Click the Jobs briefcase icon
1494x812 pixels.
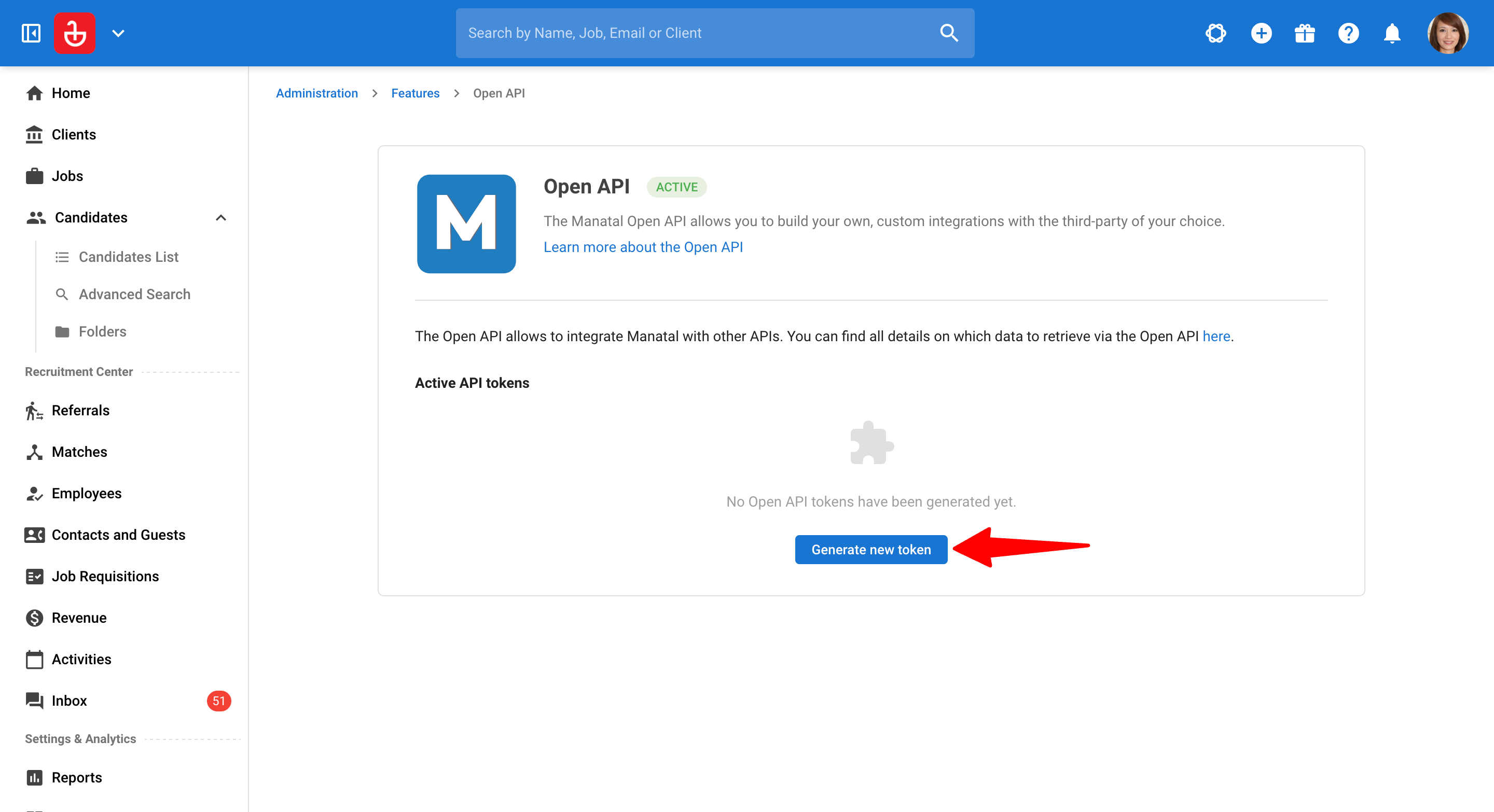34,176
